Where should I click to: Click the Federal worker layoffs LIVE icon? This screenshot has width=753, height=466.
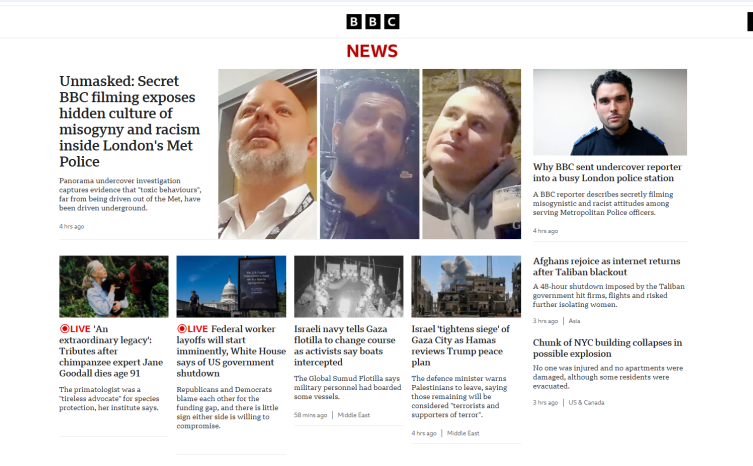(182, 329)
